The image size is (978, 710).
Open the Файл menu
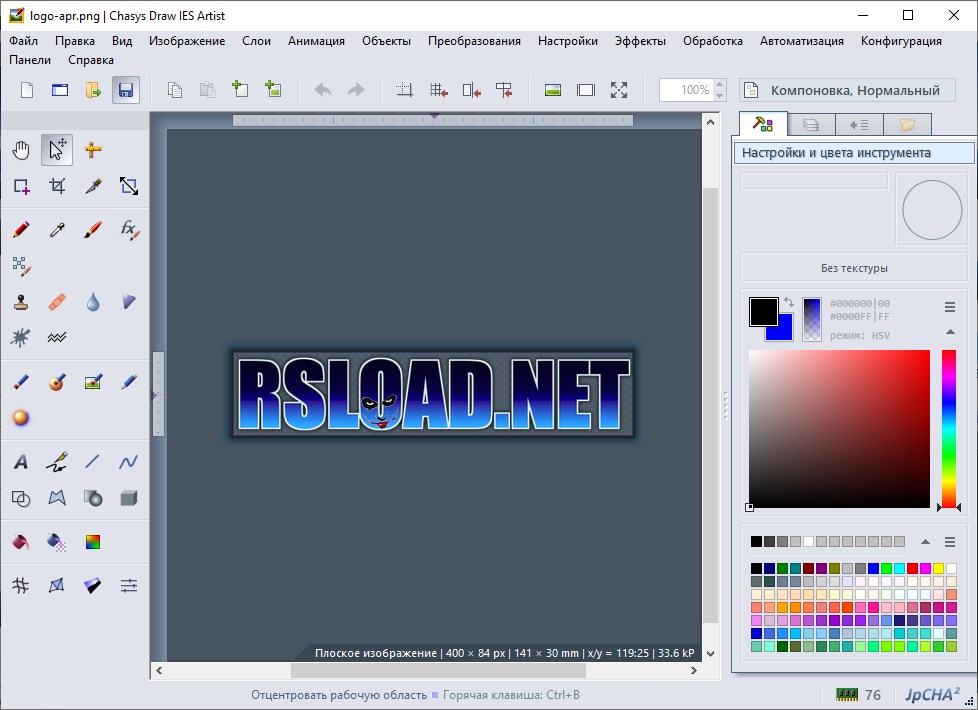click(24, 41)
